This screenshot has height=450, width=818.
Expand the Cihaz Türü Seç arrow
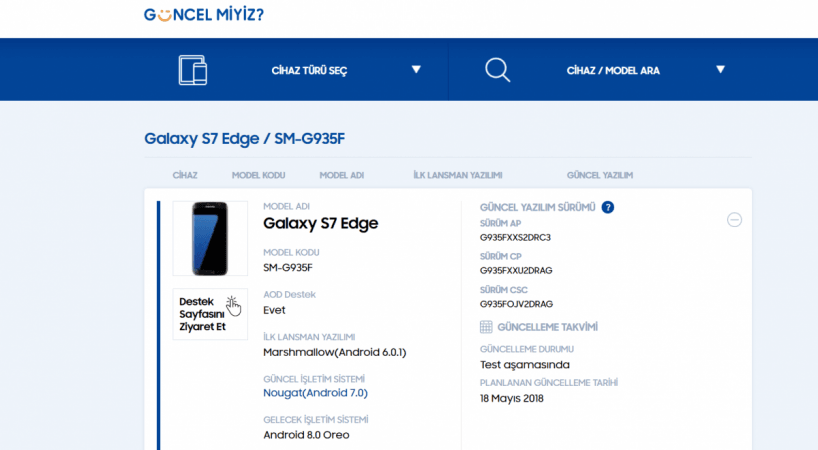[x=416, y=69]
